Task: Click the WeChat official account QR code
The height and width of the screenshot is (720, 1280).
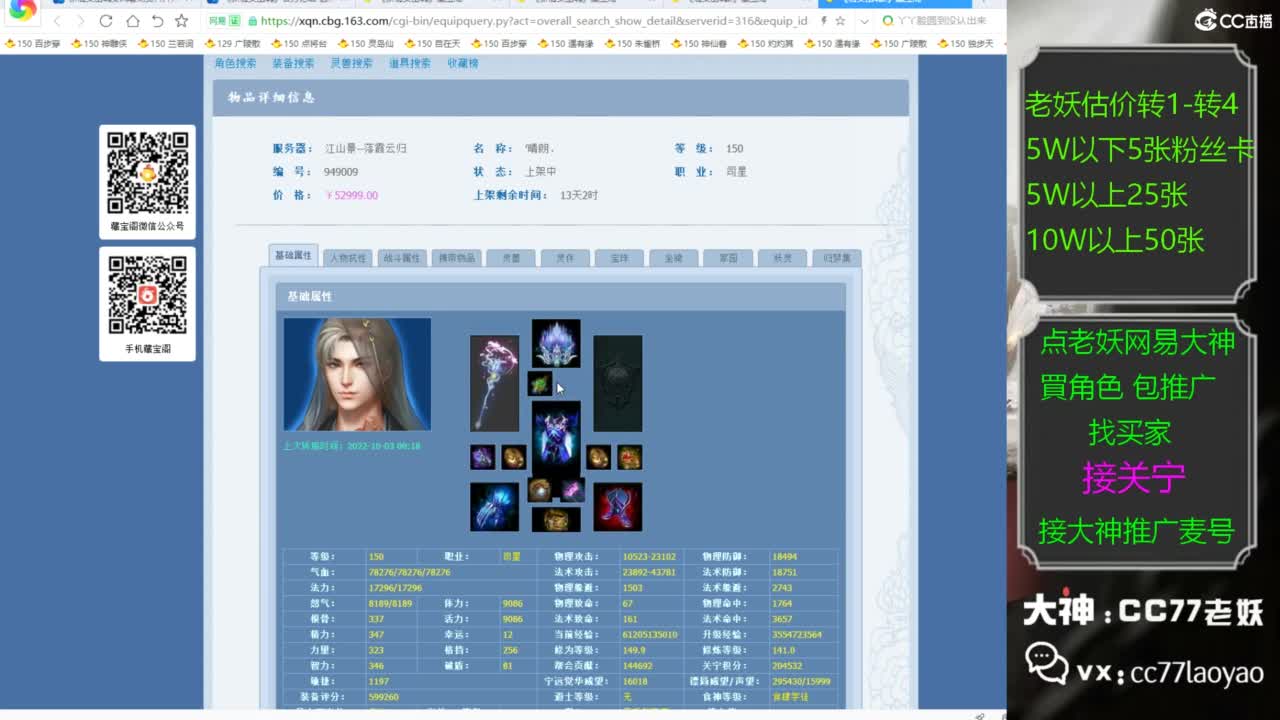Action: (x=147, y=173)
